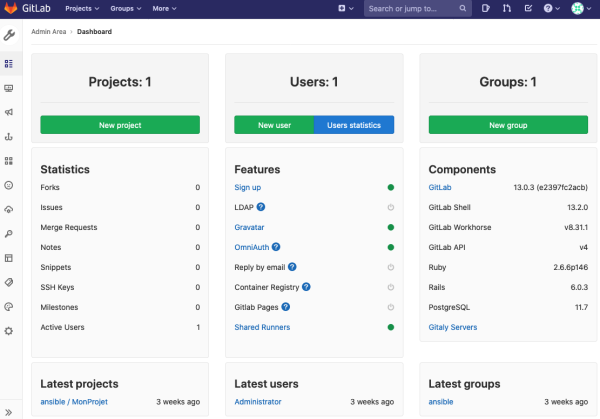Image resolution: width=600 pixels, height=419 pixels.
Task: Click the help icon beside LDAP
Action: pos(261,207)
